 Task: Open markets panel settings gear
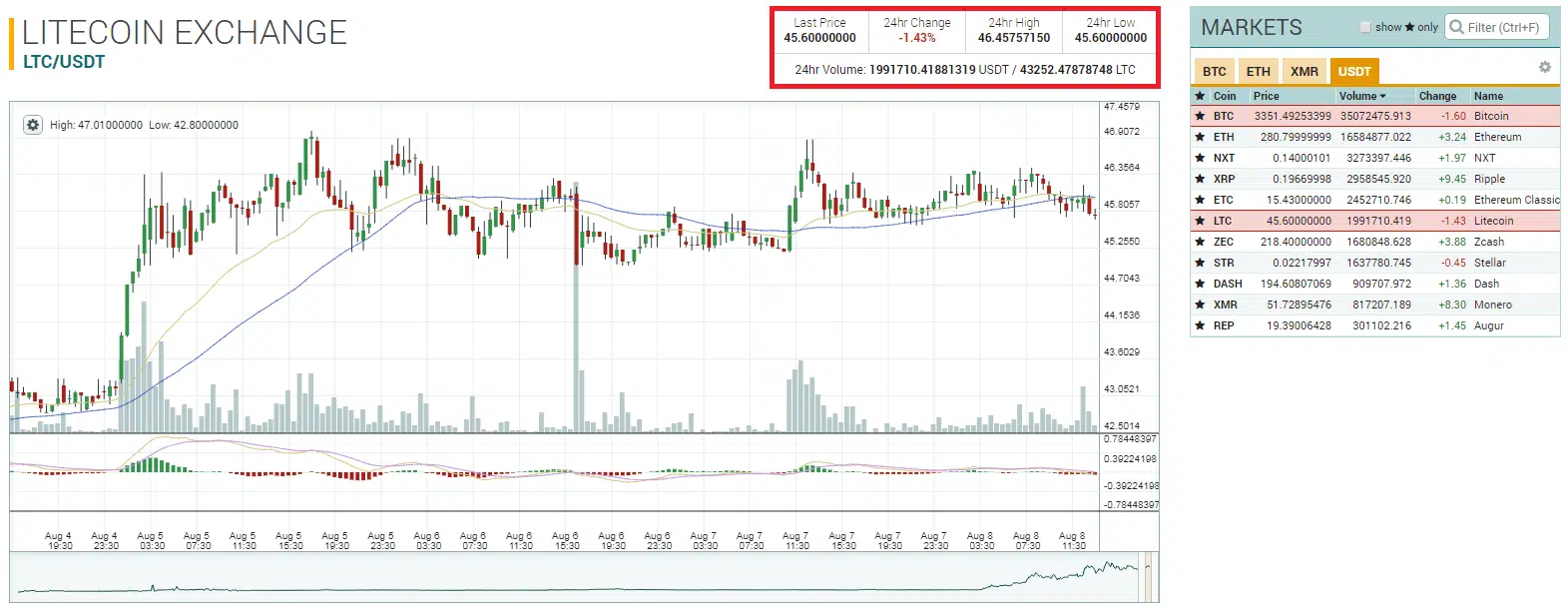[x=1545, y=67]
